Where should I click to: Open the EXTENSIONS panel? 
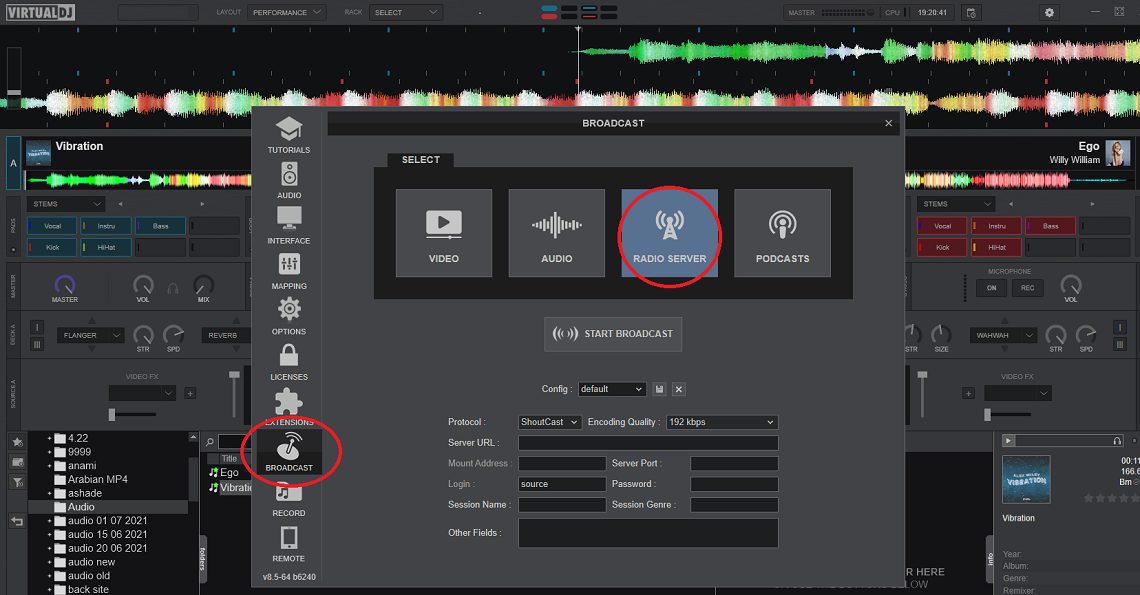click(x=288, y=407)
